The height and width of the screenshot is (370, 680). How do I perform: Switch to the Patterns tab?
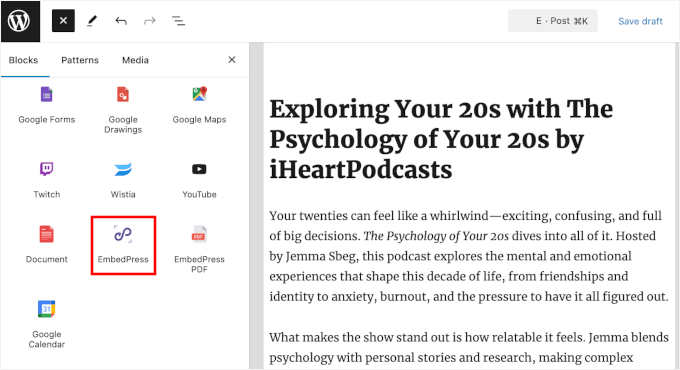point(80,60)
